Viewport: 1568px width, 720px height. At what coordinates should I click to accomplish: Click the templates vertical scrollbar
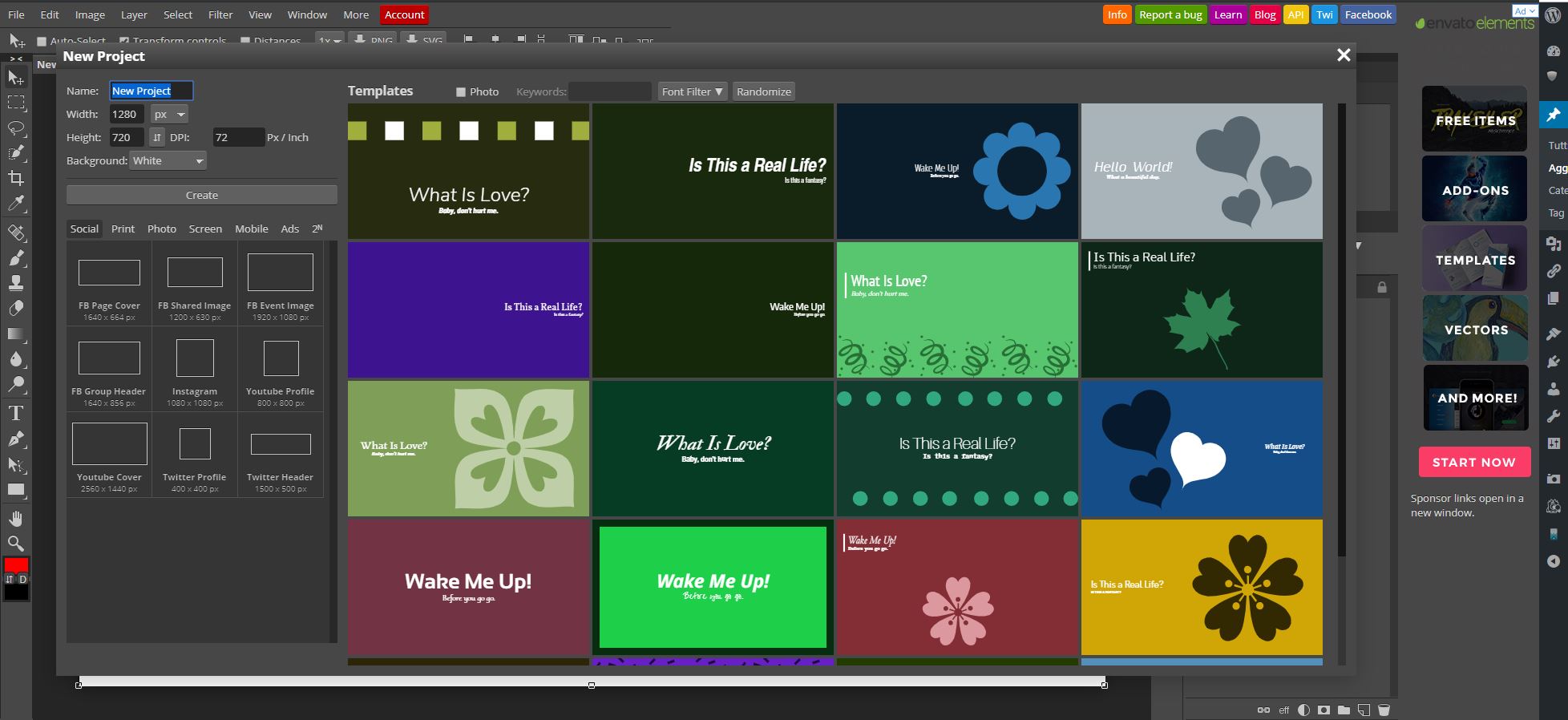coord(1342,329)
